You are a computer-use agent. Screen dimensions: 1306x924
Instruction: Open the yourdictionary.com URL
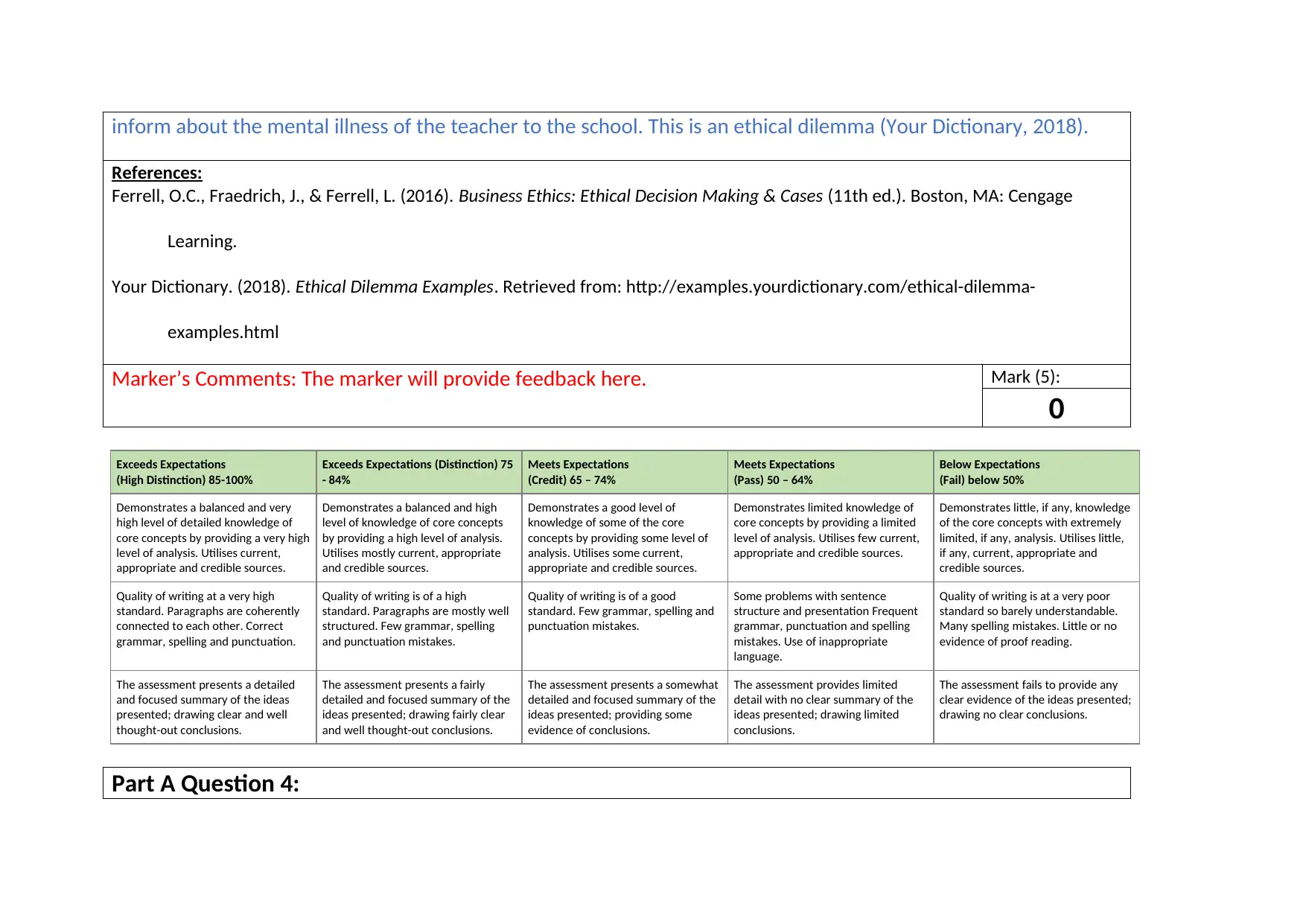click(830, 287)
